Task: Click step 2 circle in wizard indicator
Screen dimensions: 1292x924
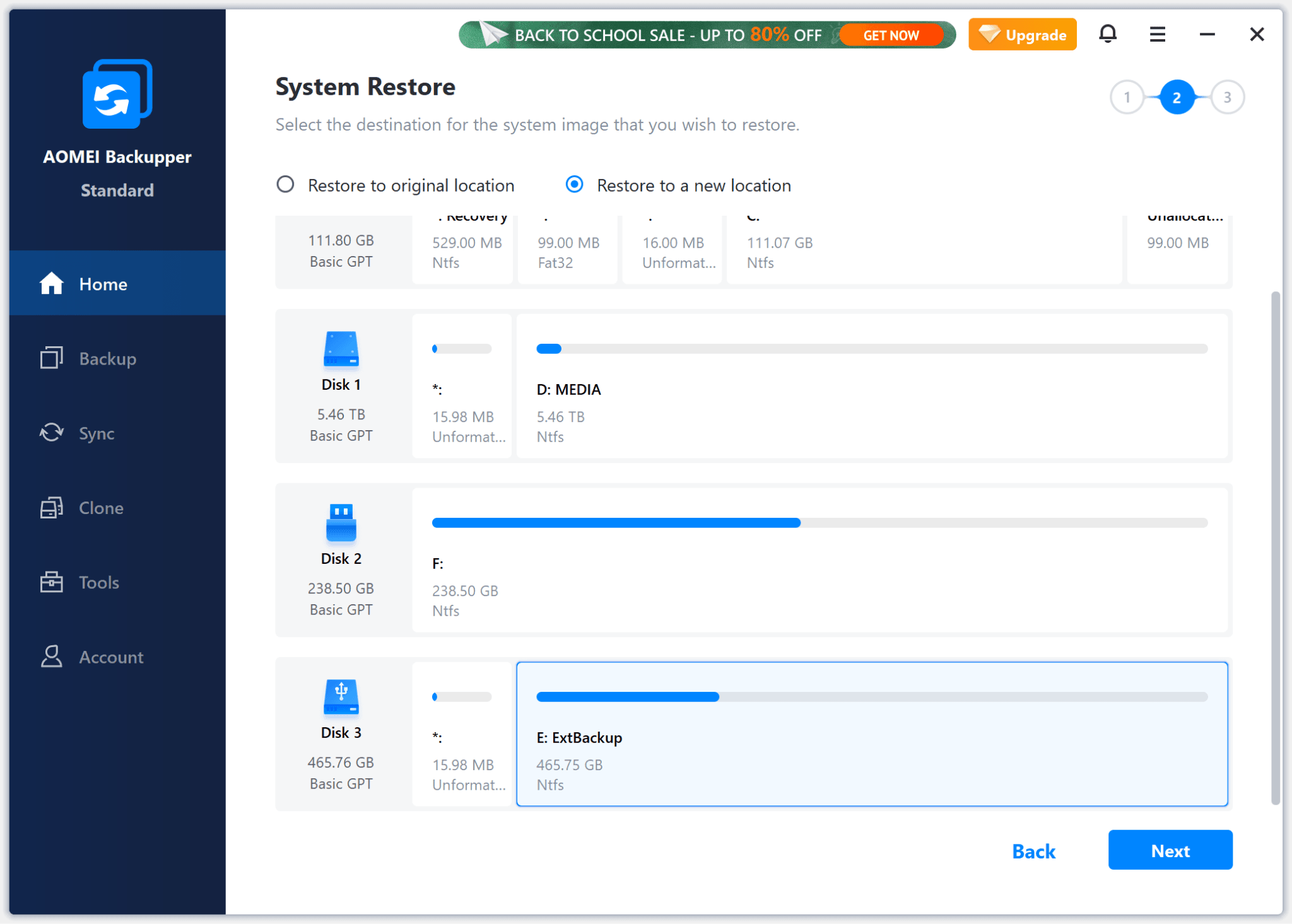Action: (x=1177, y=97)
